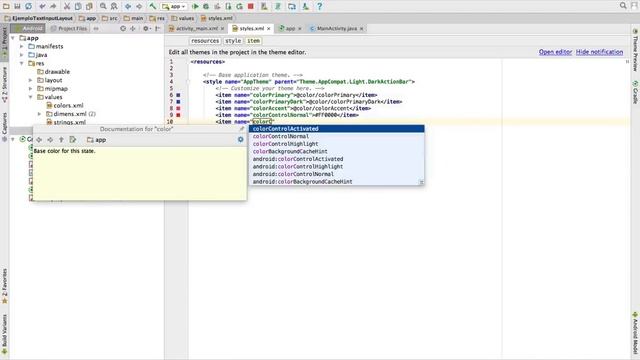Click the red color swatch on line 8
The image size is (640, 360).
pos(178,108)
